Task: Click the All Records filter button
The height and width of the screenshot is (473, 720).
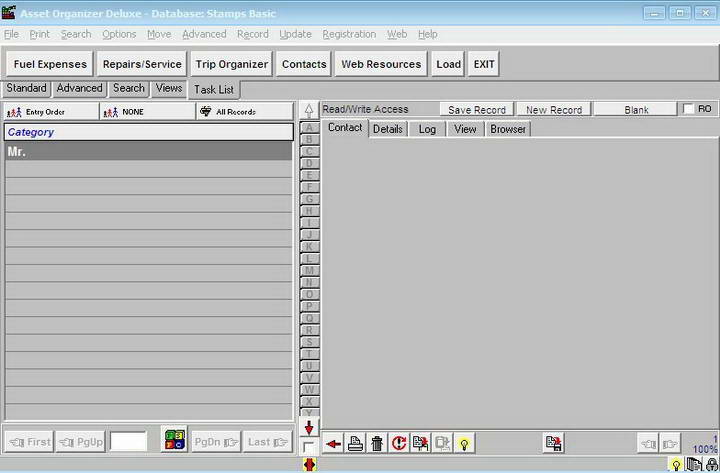Action: tap(245, 112)
